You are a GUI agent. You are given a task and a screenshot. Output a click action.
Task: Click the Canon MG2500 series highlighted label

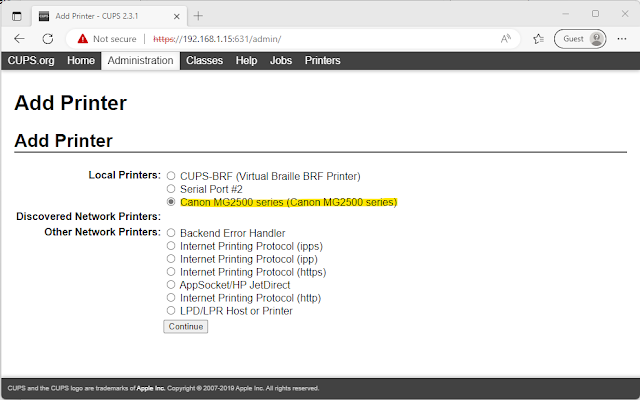[289, 202]
